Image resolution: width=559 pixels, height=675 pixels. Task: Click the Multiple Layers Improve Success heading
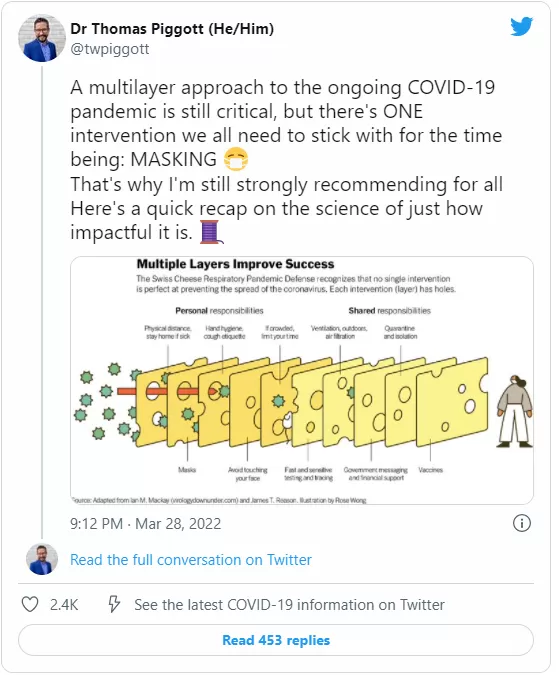[x=235, y=264]
